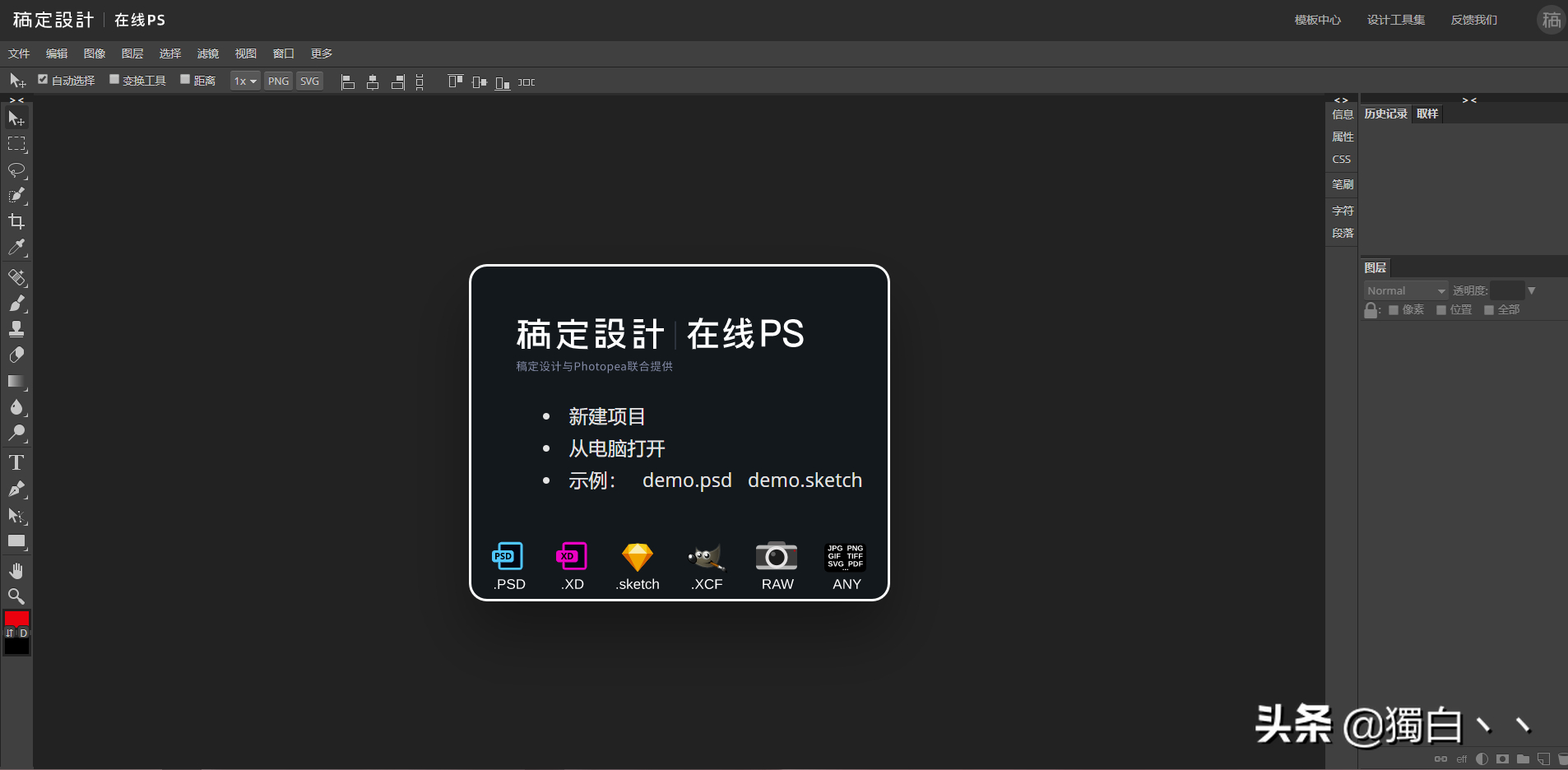Image resolution: width=1568 pixels, height=770 pixels.
Task: Enable the 变换工具 checkbox
Action: 114,80
